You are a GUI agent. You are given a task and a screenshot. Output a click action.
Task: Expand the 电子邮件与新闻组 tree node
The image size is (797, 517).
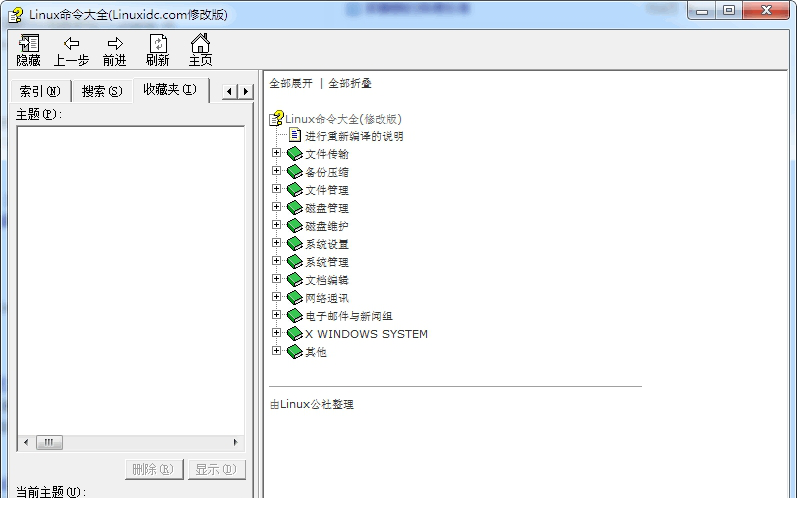[276, 314]
